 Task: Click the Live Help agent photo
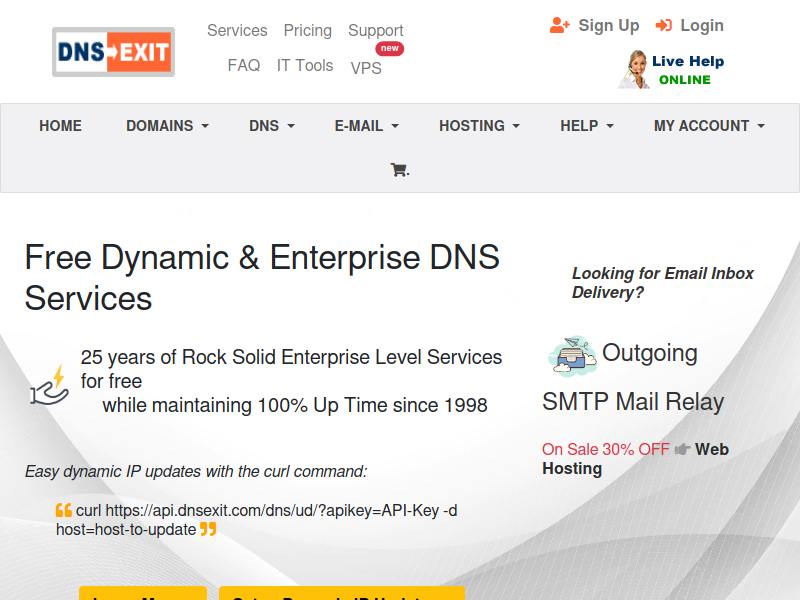[634, 70]
